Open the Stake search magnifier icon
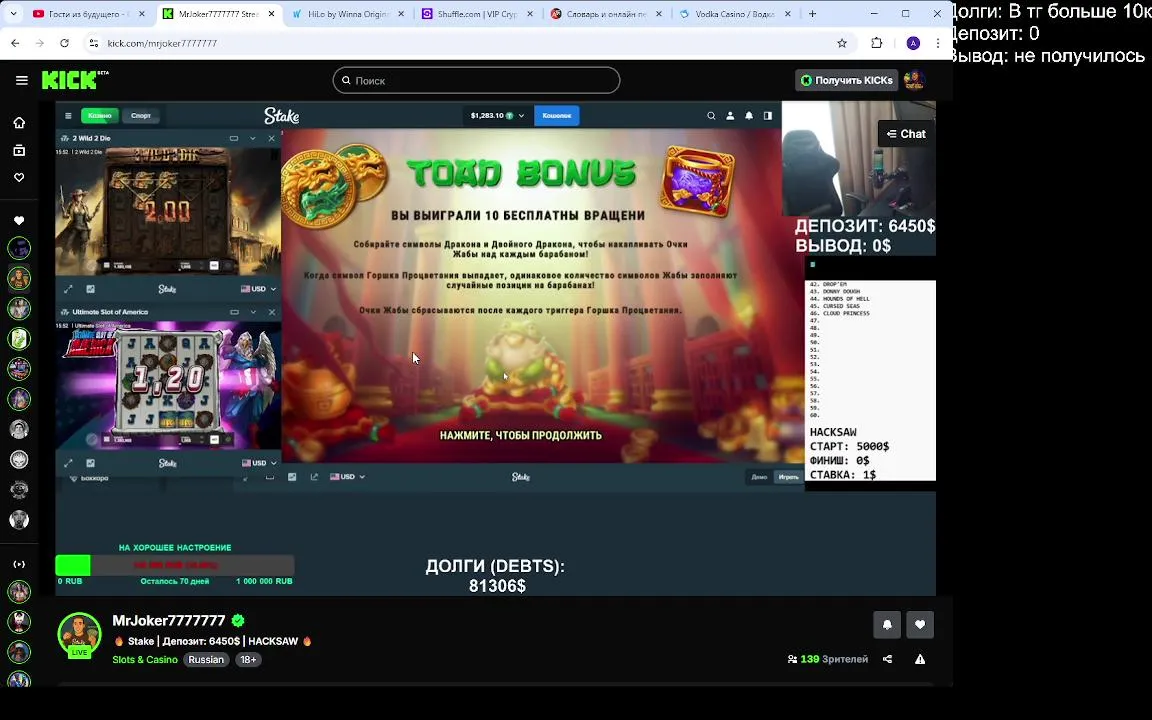The width and height of the screenshot is (1152, 720). (710, 115)
